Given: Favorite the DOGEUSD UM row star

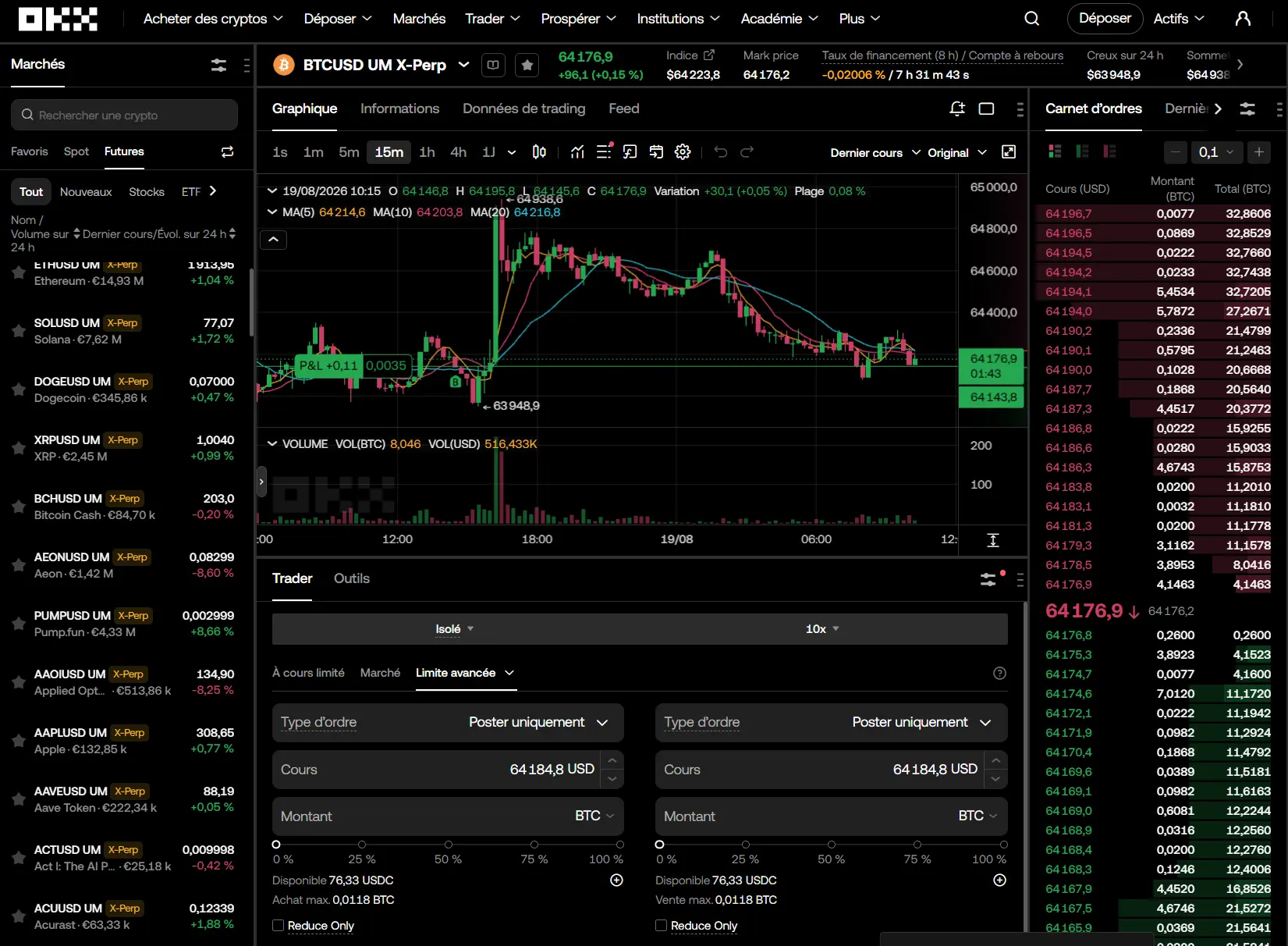Looking at the screenshot, I should pyautogui.click(x=19, y=389).
